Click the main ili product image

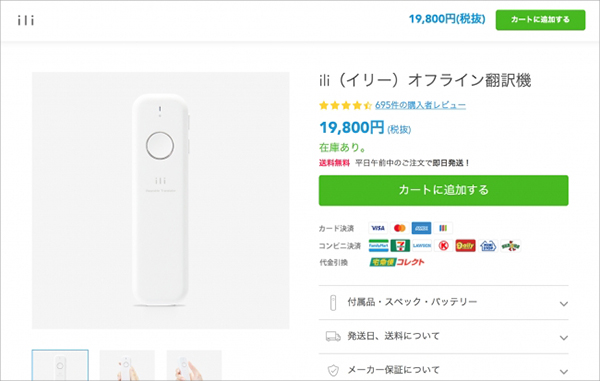160,200
